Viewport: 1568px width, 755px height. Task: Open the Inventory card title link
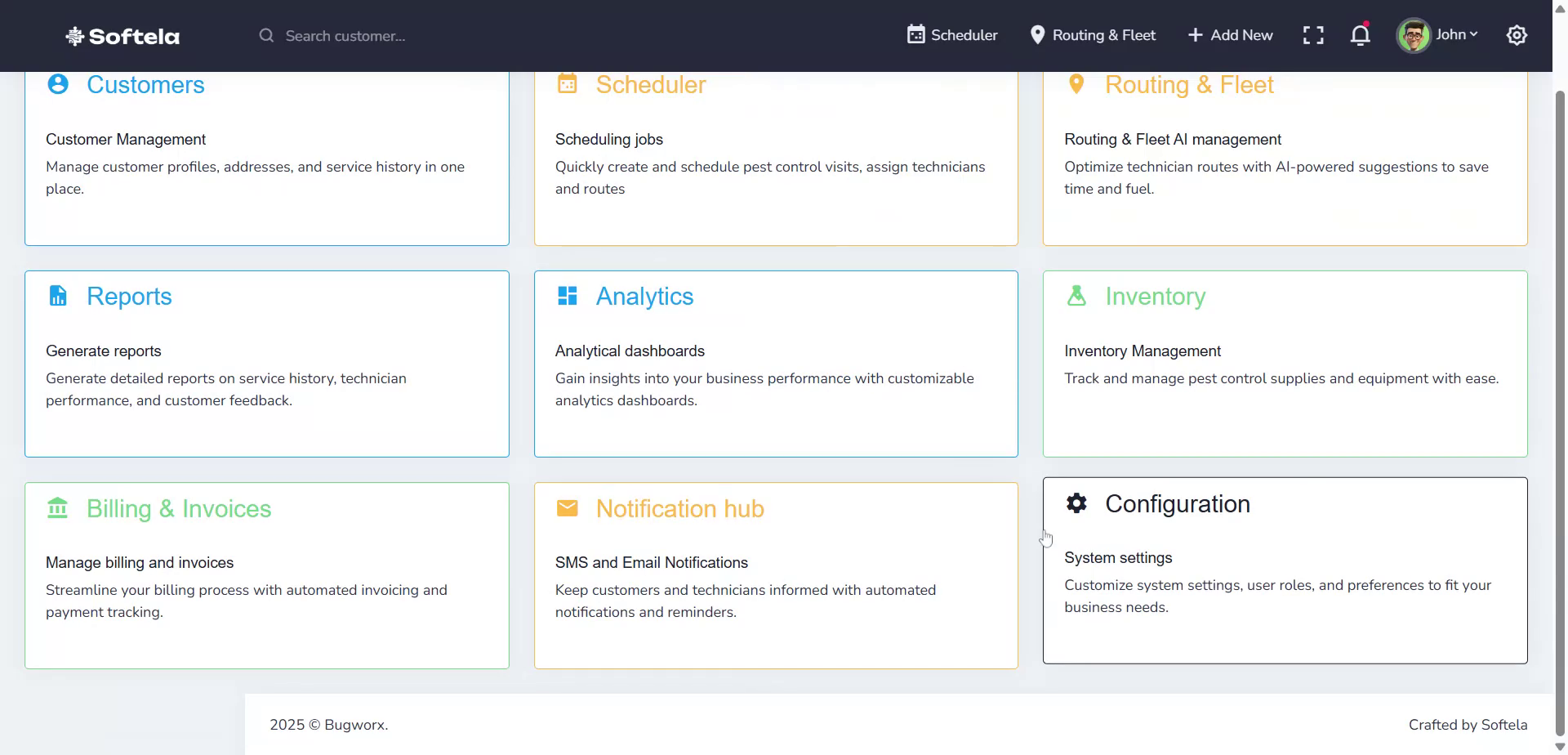[x=1155, y=297]
